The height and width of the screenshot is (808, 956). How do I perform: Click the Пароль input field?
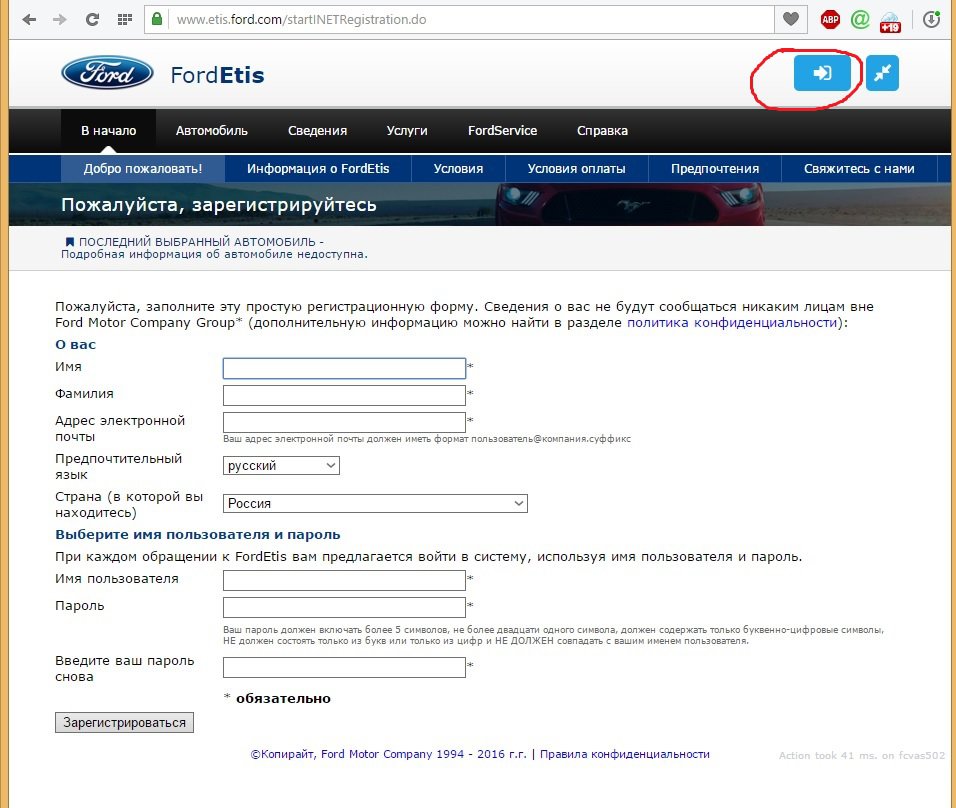(x=344, y=607)
